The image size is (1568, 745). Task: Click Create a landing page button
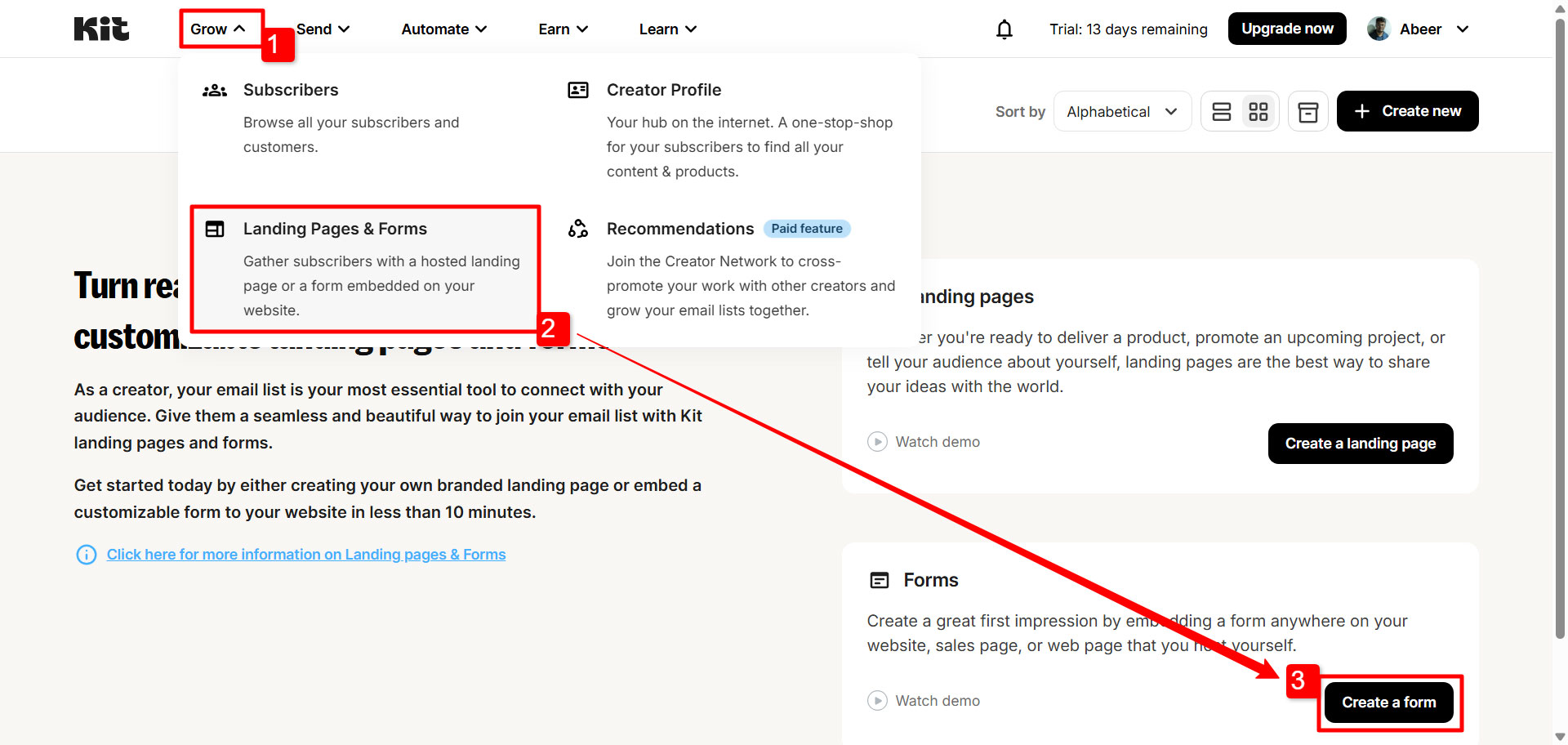tap(1361, 444)
